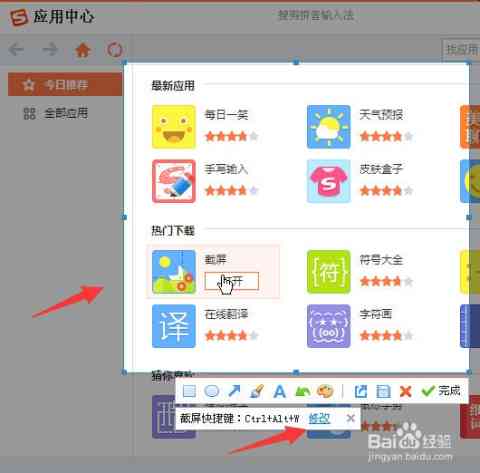Select the text tool letter A
480x473 pixels.
click(x=279, y=391)
